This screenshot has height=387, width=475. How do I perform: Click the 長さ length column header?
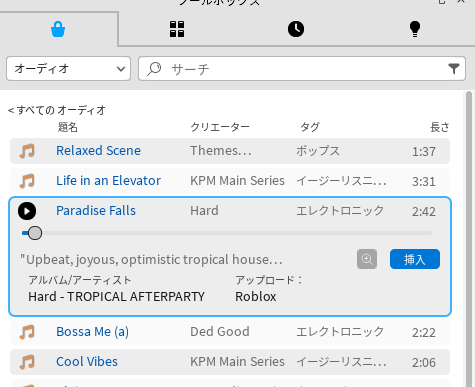pyautogui.click(x=440, y=127)
